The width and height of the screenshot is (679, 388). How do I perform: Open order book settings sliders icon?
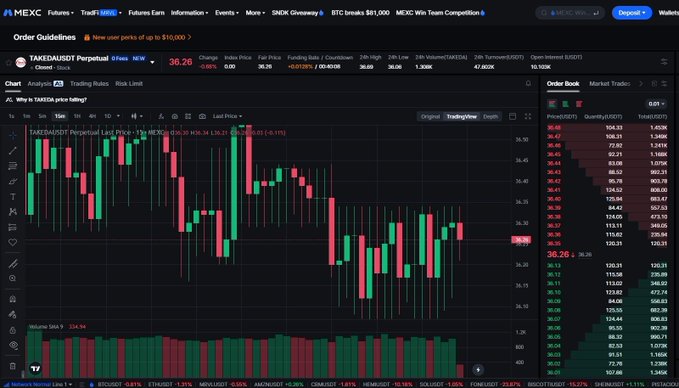pyautogui.click(x=665, y=84)
